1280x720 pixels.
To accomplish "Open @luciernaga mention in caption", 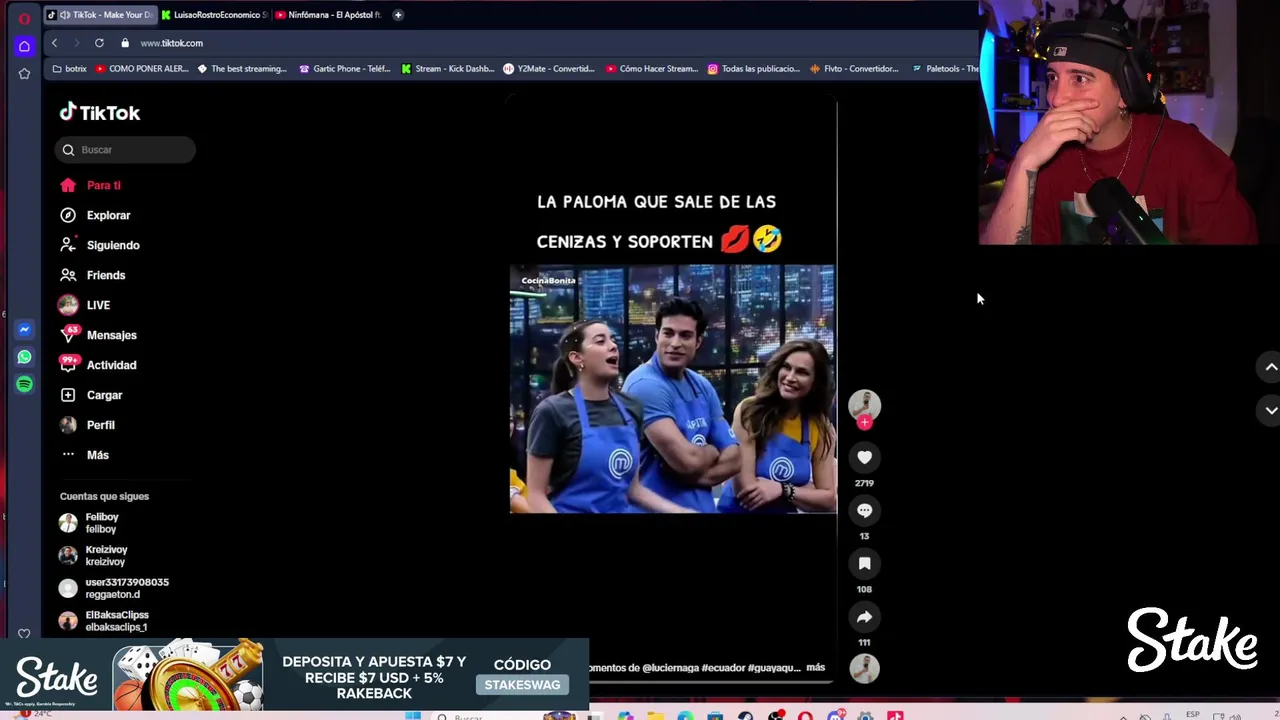I will click(x=670, y=667).
